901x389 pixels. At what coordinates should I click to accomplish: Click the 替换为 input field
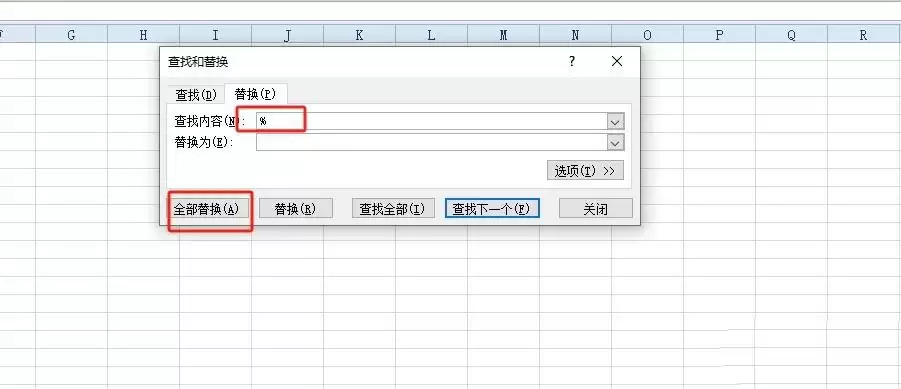(x=432, y=142)
